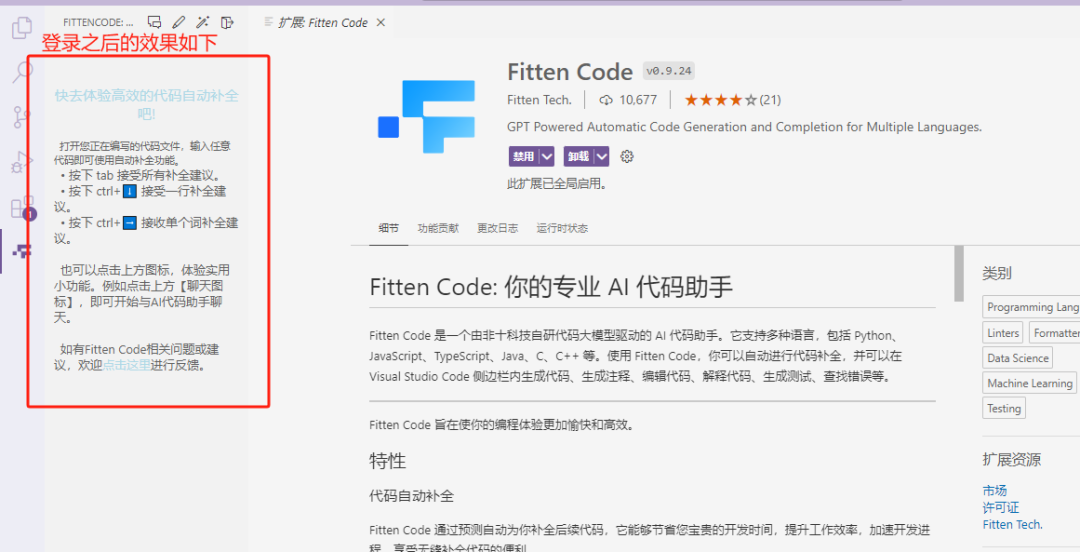This screenshot has height=552, width=1080.
Task: Click the Programming Languages category tag
Action: [1031, 307]
